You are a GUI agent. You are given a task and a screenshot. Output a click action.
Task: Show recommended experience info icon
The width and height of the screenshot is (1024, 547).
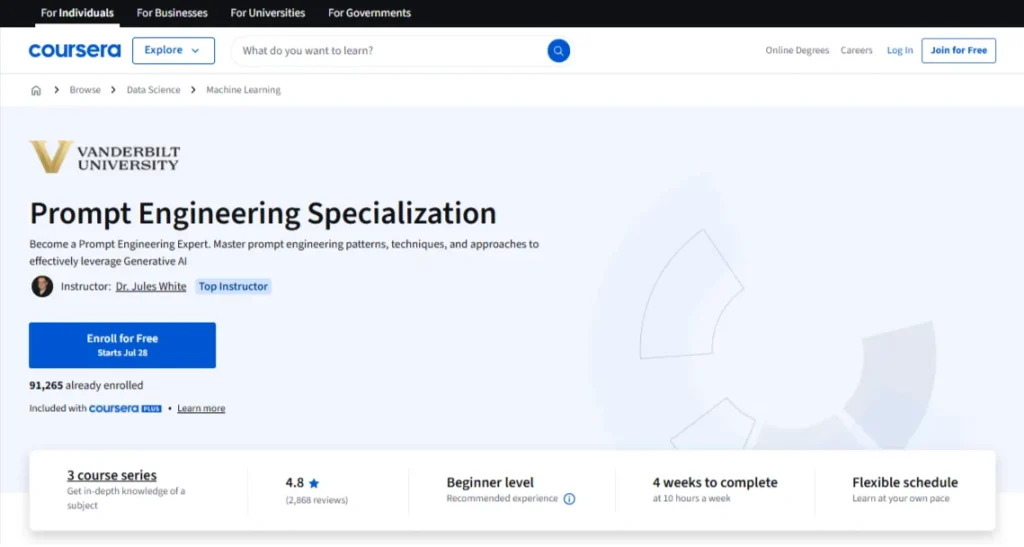pos(569,499)
